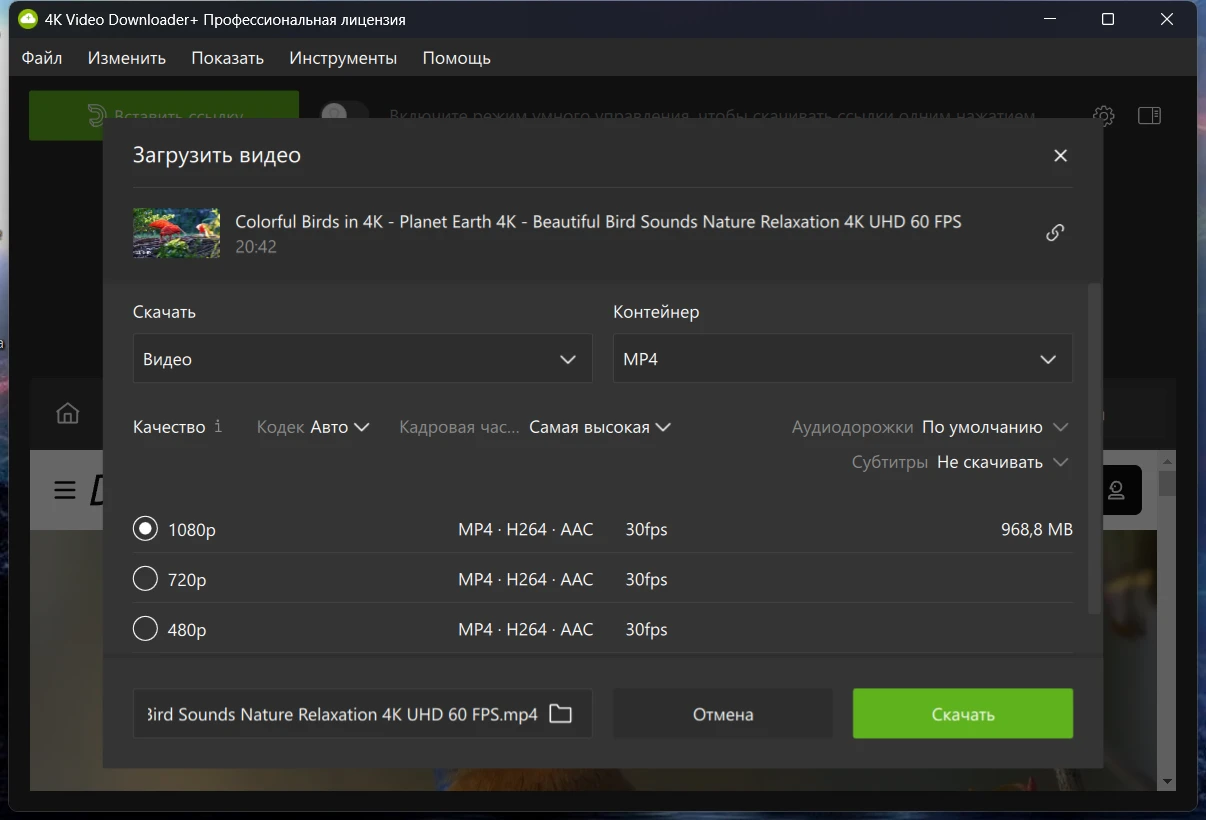Click the home icon in browser bar
1206x820 pixels.
point(67,413)
